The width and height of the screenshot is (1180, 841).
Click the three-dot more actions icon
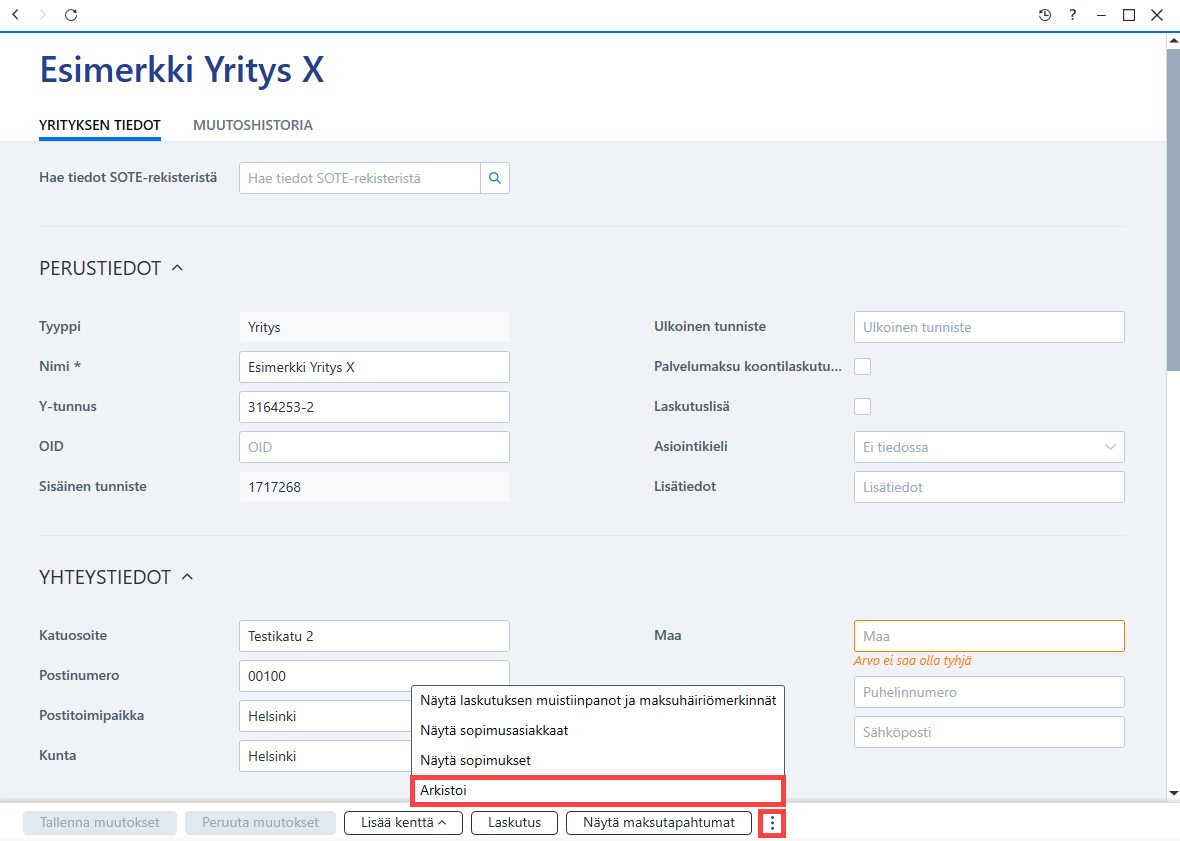(772, 823)
